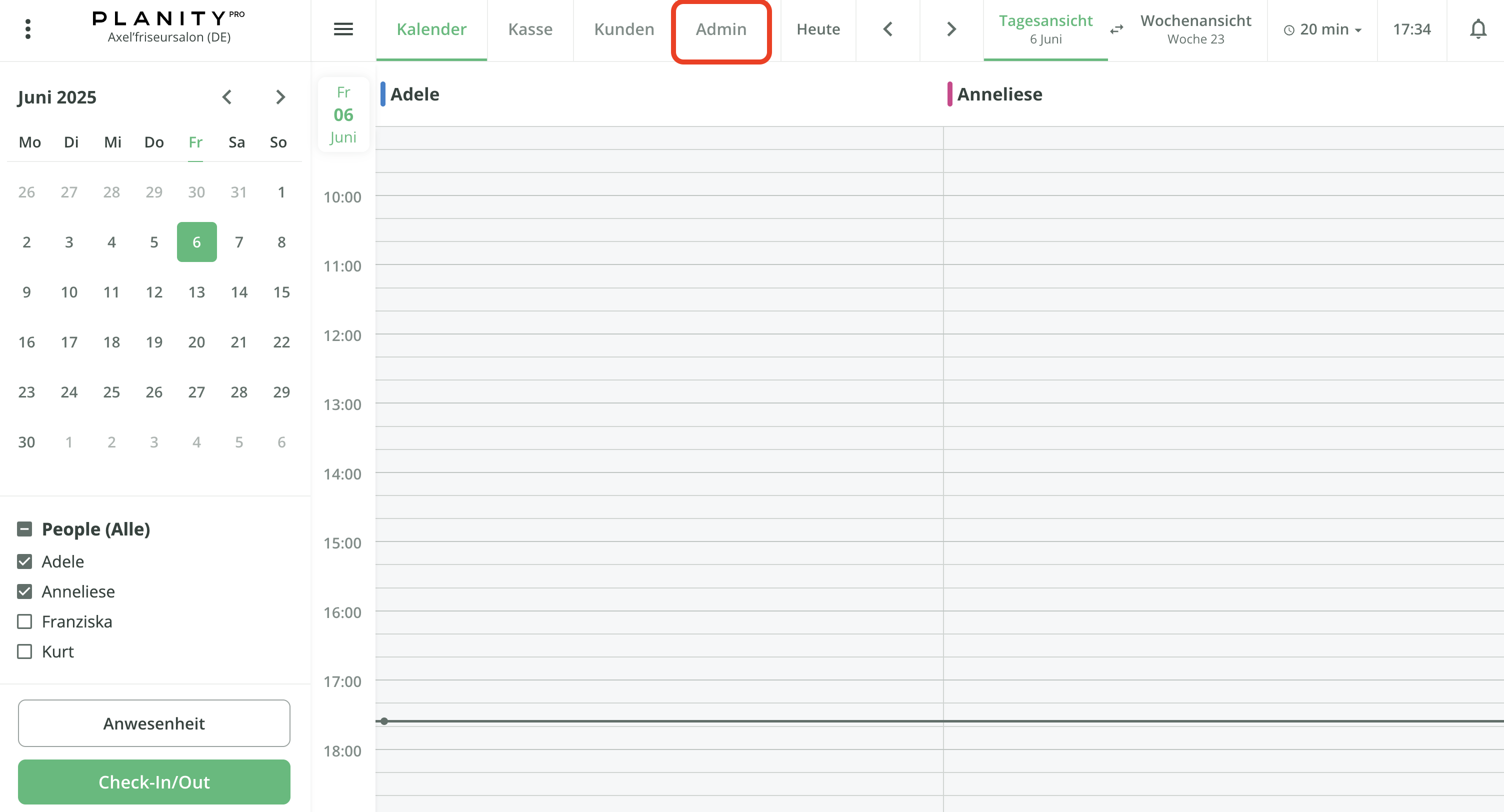Uncheck Adele in People list
Screen dimensions: 1504x812
[24, 561]
